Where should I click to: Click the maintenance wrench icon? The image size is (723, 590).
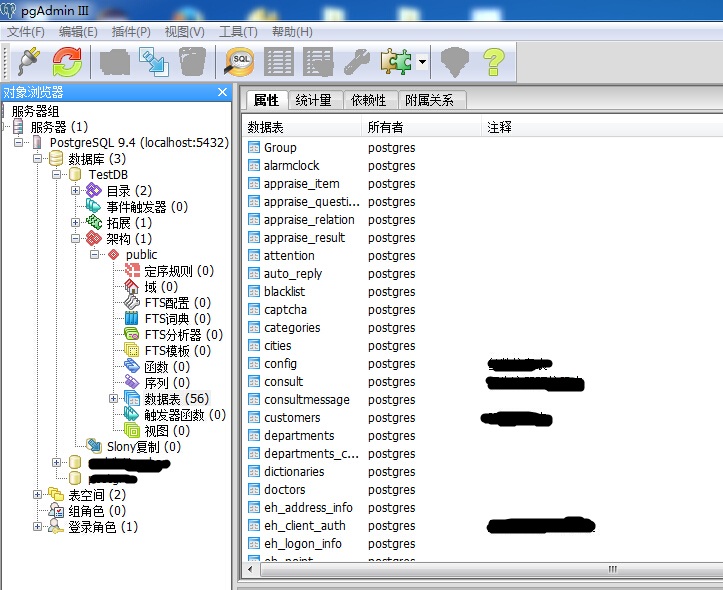coord(357,62)
